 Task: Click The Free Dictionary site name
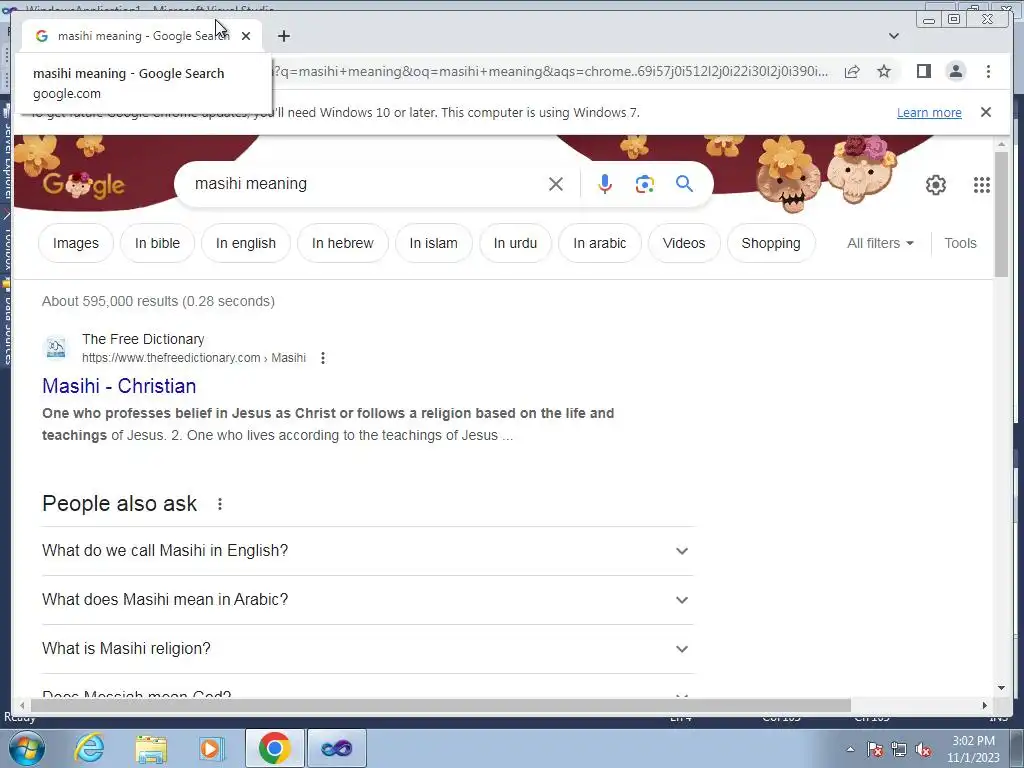pyautogui.click(x=143, y=339)
